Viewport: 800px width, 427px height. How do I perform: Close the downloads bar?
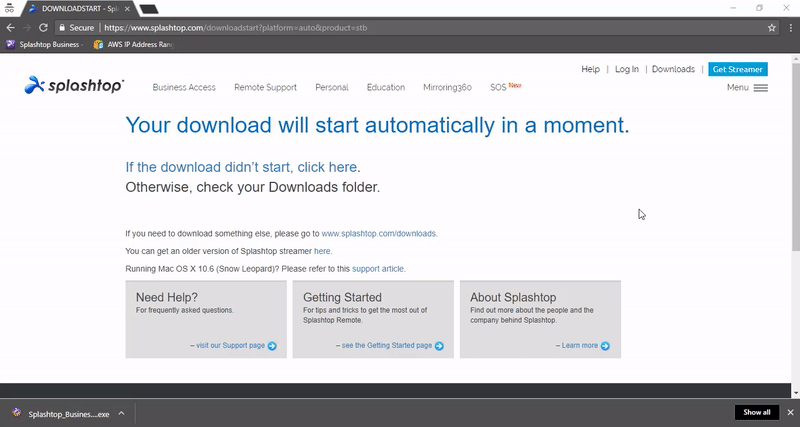tap(788, 412)
